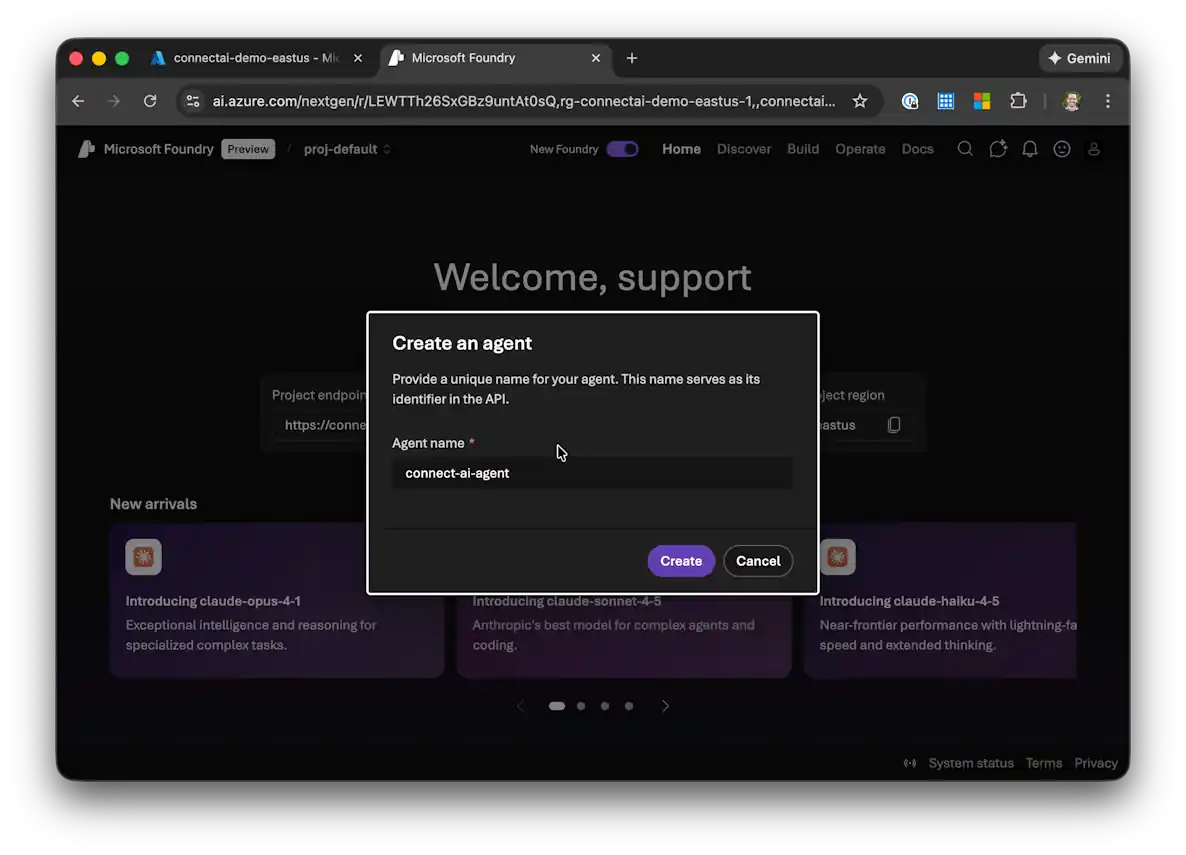This screenshot has width=1186, height=855.
Task: Open the notifications bell icon
Action: click(x=1029, y=149)
